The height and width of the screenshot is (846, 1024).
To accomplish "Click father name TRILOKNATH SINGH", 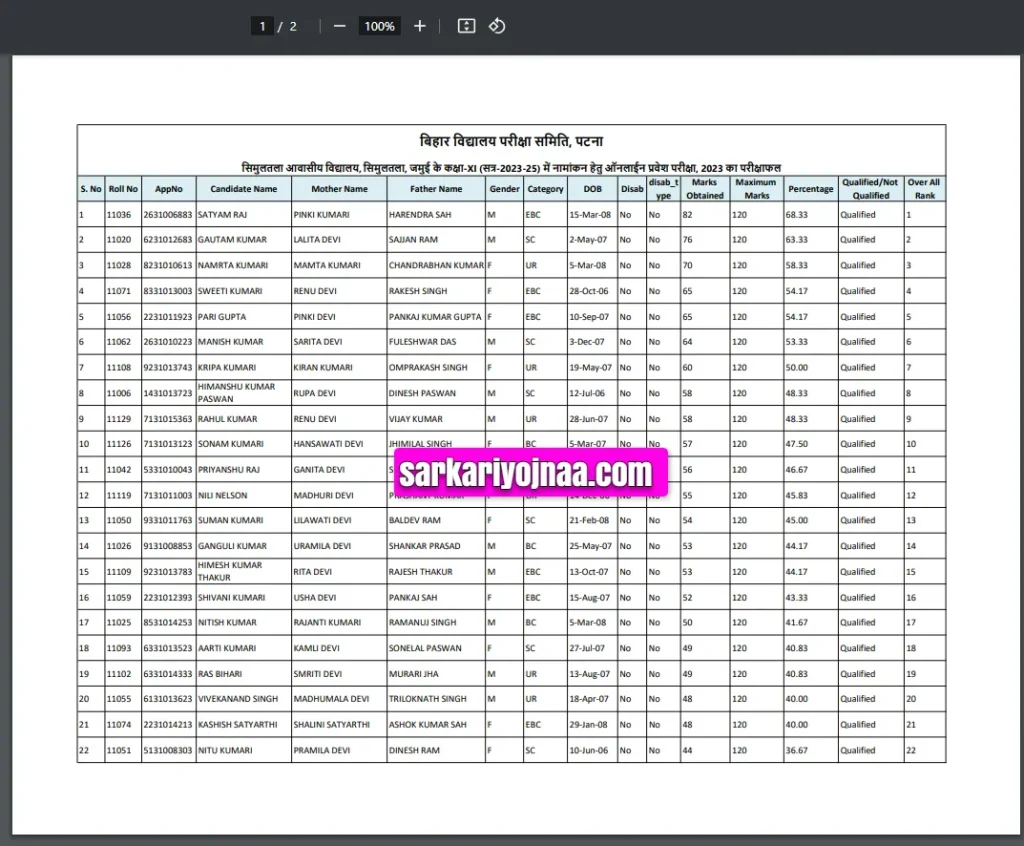I will tap(428, 699).
